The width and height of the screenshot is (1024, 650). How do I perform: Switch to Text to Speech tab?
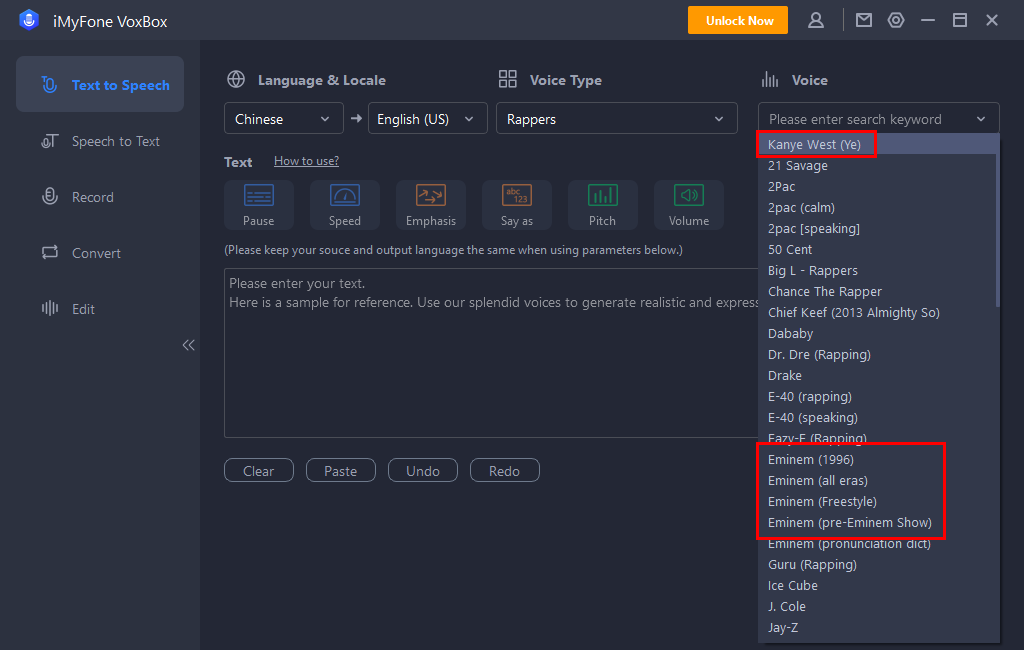point(100,84)
